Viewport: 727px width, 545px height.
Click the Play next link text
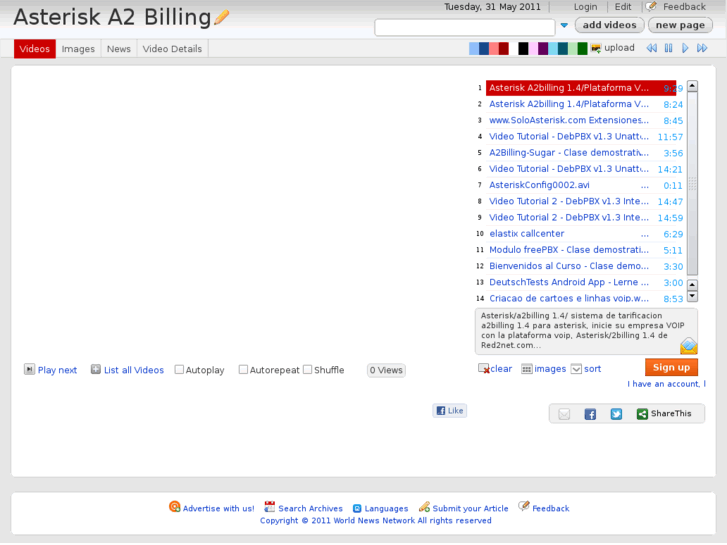[x=57, y=370]
